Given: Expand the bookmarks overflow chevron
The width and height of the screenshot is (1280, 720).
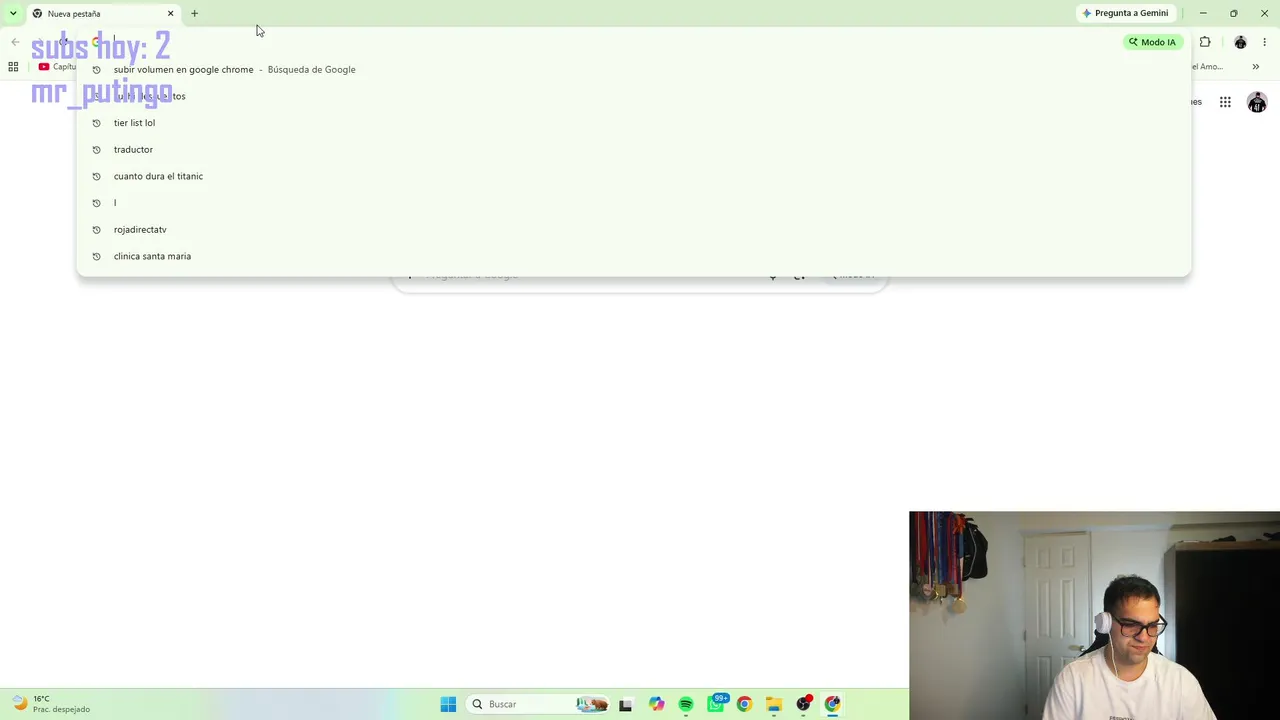Looking at the screenshot, I should 1256,67.
